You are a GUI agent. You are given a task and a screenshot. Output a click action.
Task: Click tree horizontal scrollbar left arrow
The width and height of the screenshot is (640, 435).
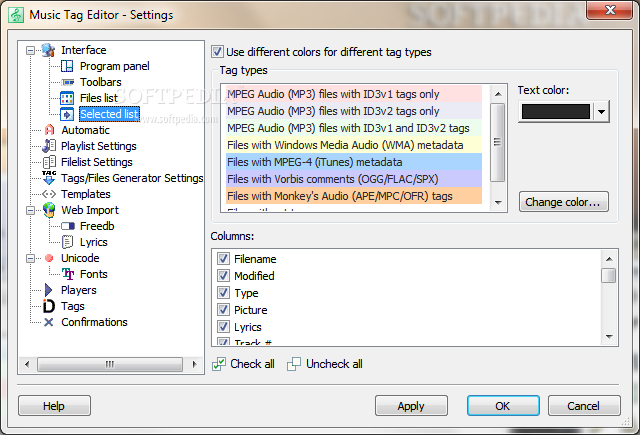point(27,364)
